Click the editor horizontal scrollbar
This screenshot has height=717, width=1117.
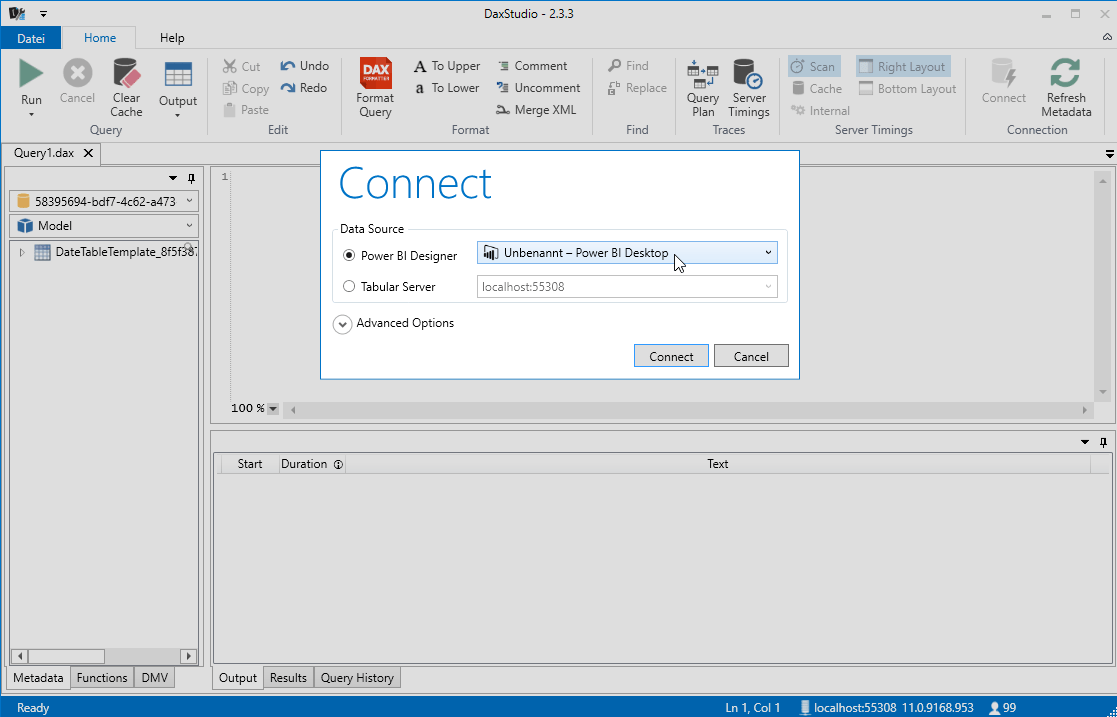(688, 410)
